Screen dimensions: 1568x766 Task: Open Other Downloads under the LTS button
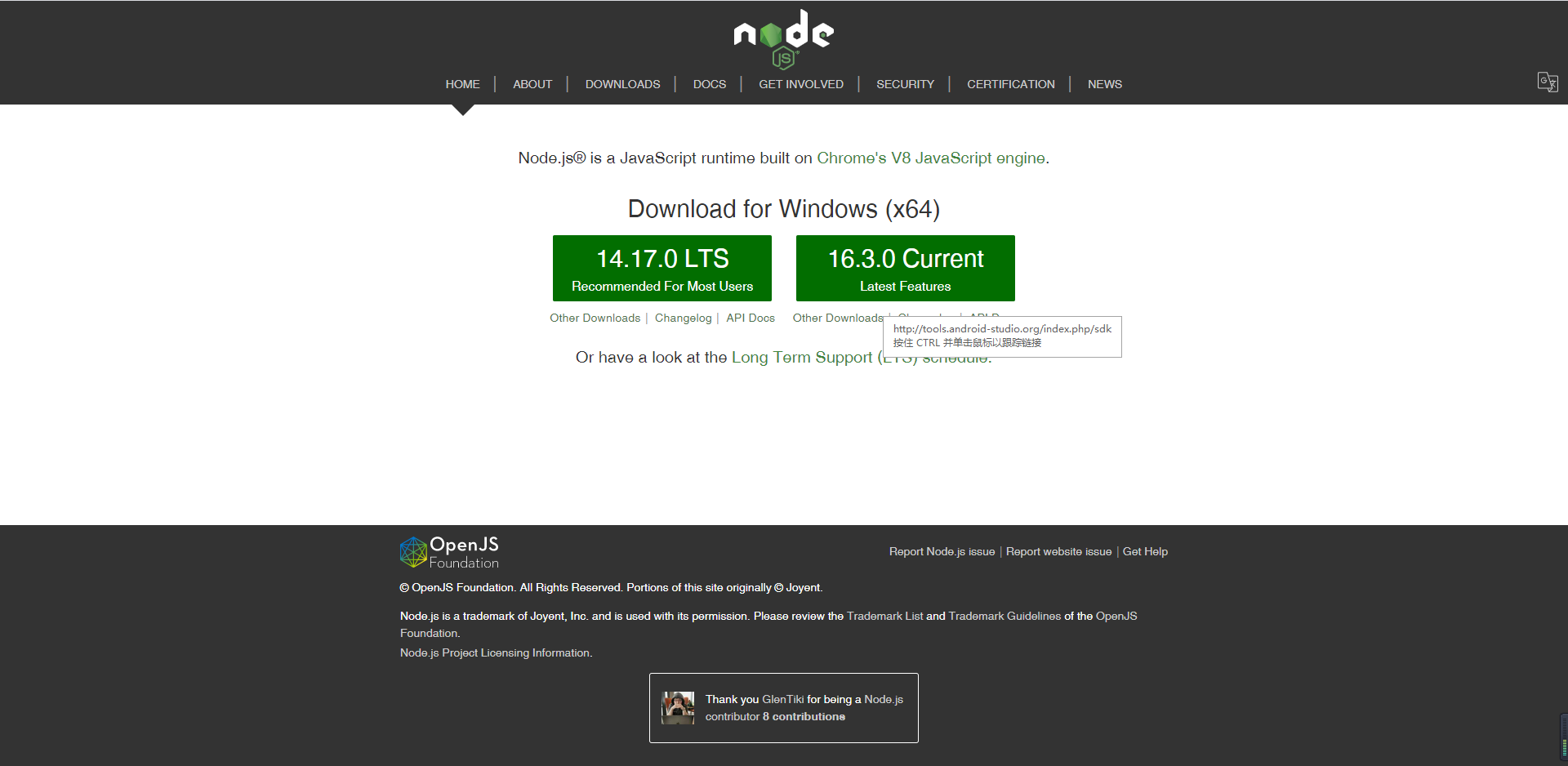click(x=595, y=318)
